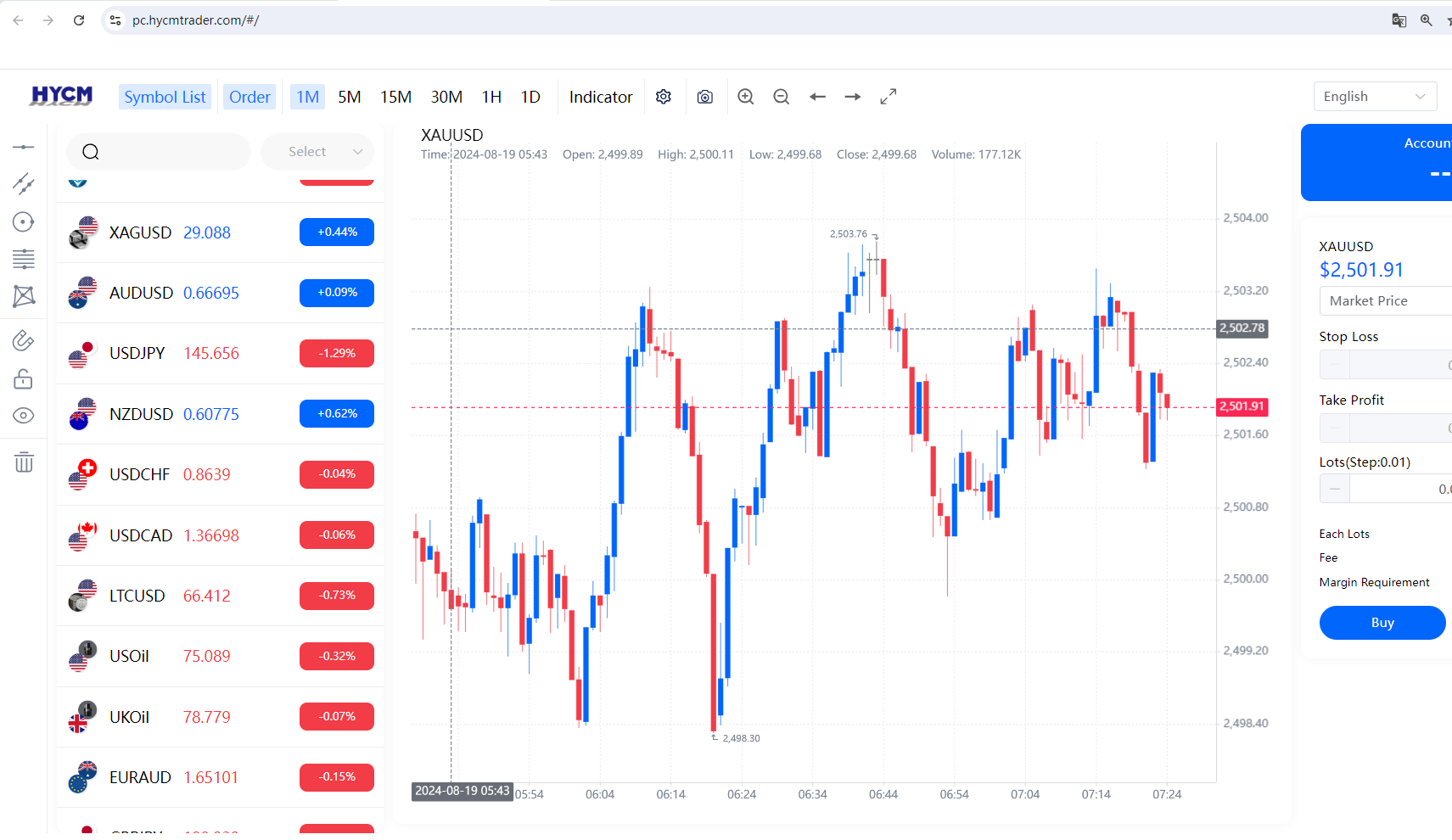The image size is (1452, 840).
Task: Open the Market Price order type dropdown
Action: pyautogui.click(x=1385, y=301)
